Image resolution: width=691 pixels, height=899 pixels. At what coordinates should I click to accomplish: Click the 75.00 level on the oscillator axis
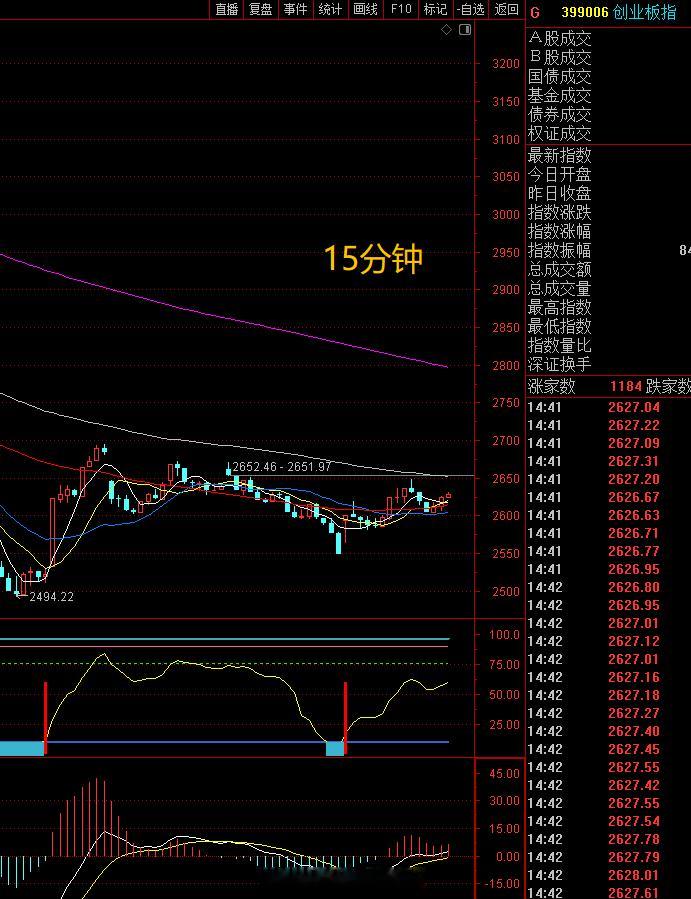tap(505, 665)
